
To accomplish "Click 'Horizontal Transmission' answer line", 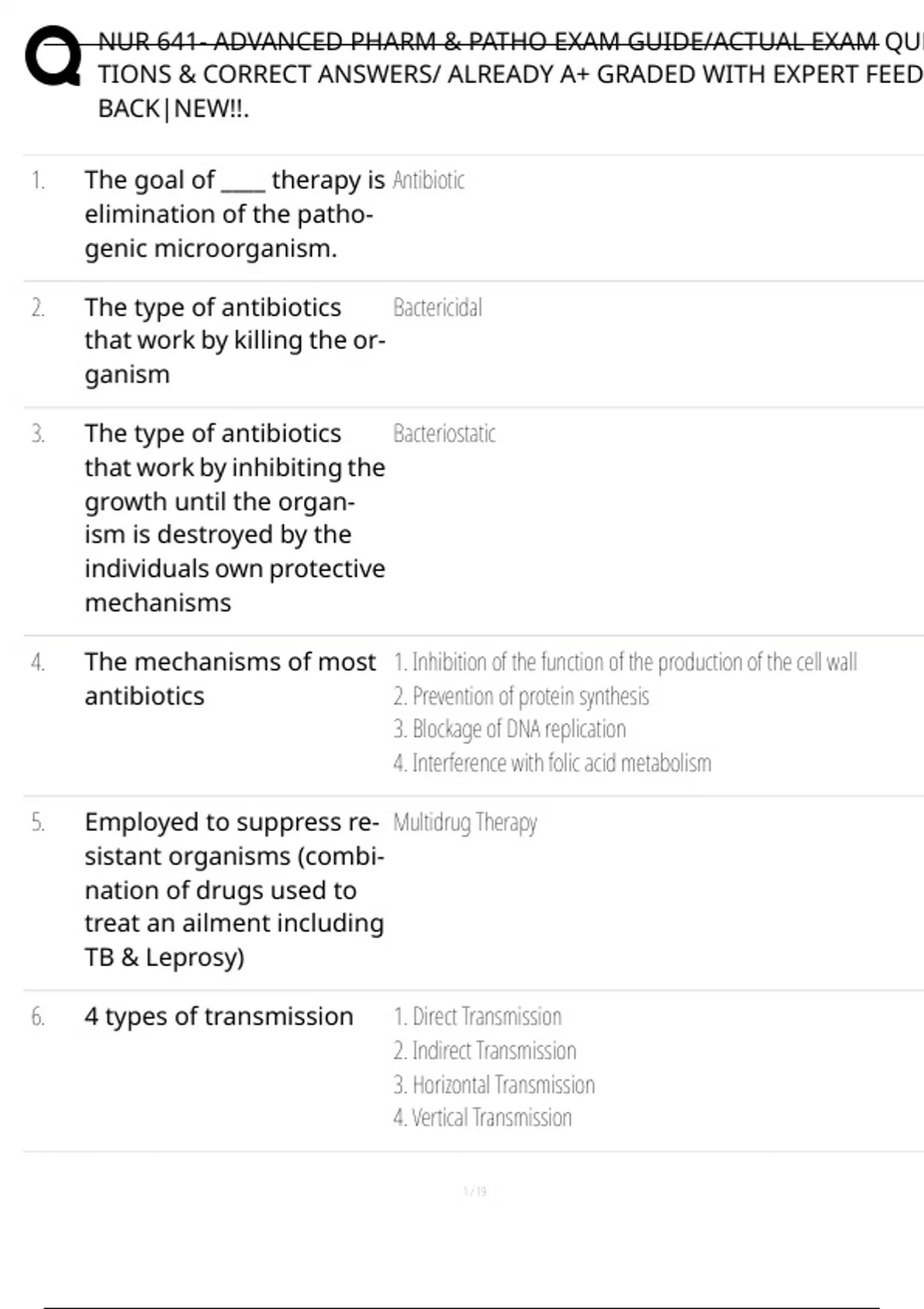I will click(x=494, y=1084).
